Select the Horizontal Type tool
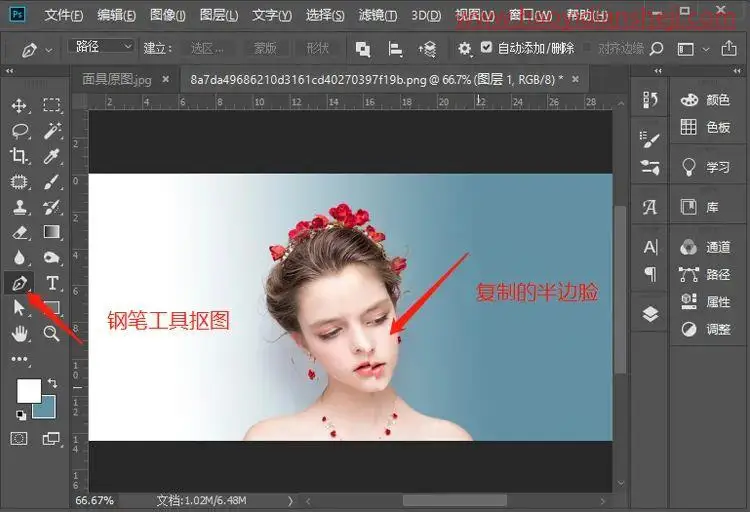This screenshot has height=512, width=750. coord(52,283)
